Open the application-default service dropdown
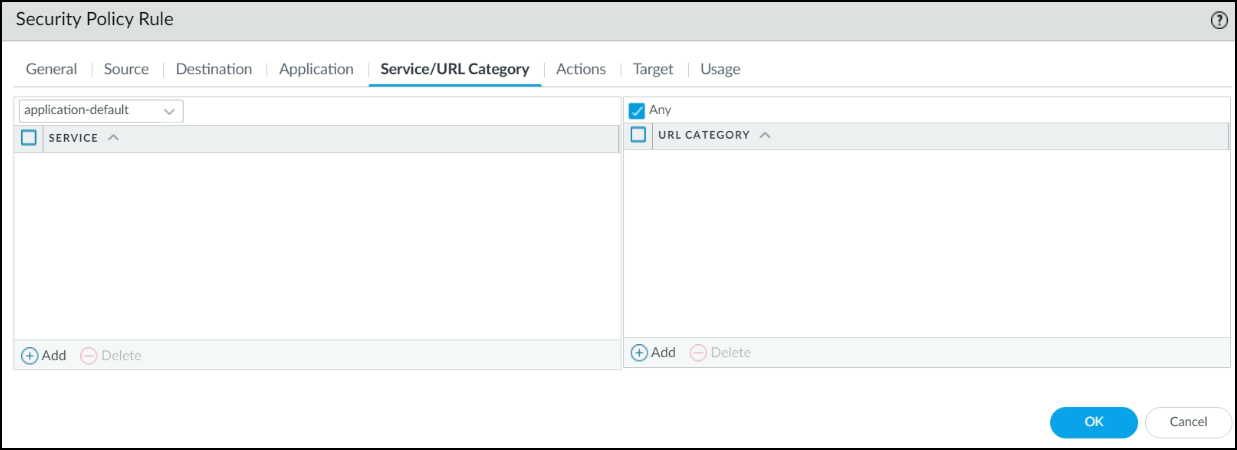This screenshot has height=450, width=1237. [x=100, y=110]
